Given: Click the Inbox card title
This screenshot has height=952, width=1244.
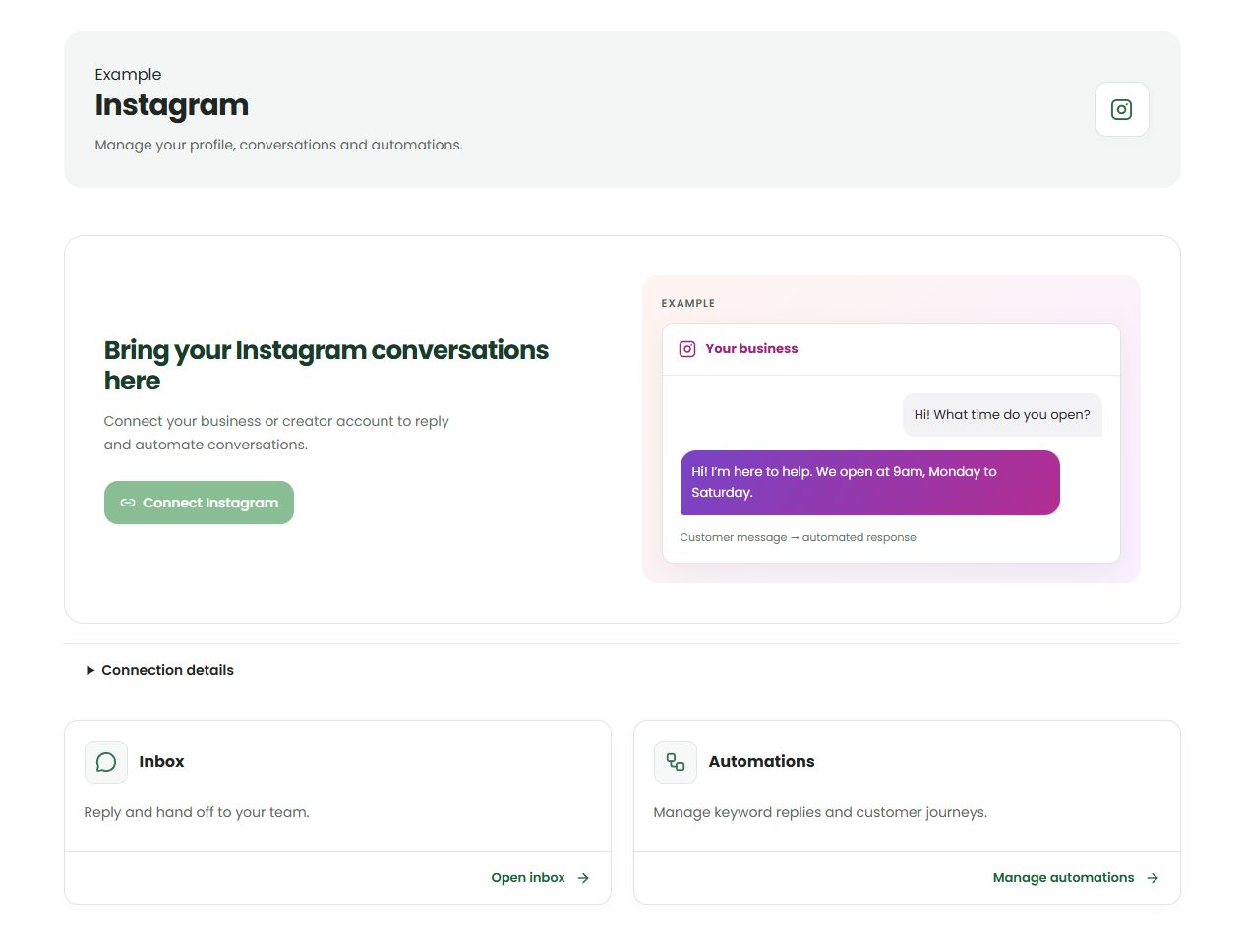Looking at the screenshot, I should click(161, 762).
